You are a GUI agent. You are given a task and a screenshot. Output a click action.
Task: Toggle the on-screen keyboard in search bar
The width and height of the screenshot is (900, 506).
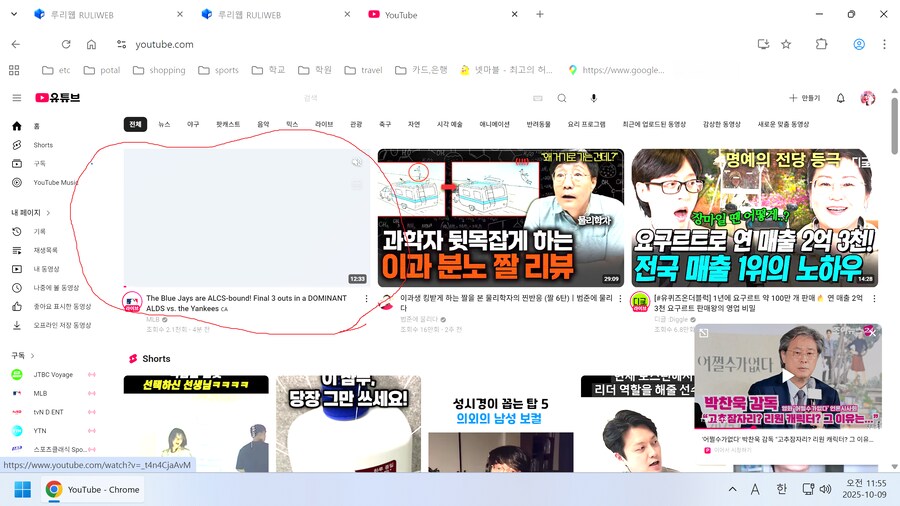pyautogui.click(x=538, y=98)
